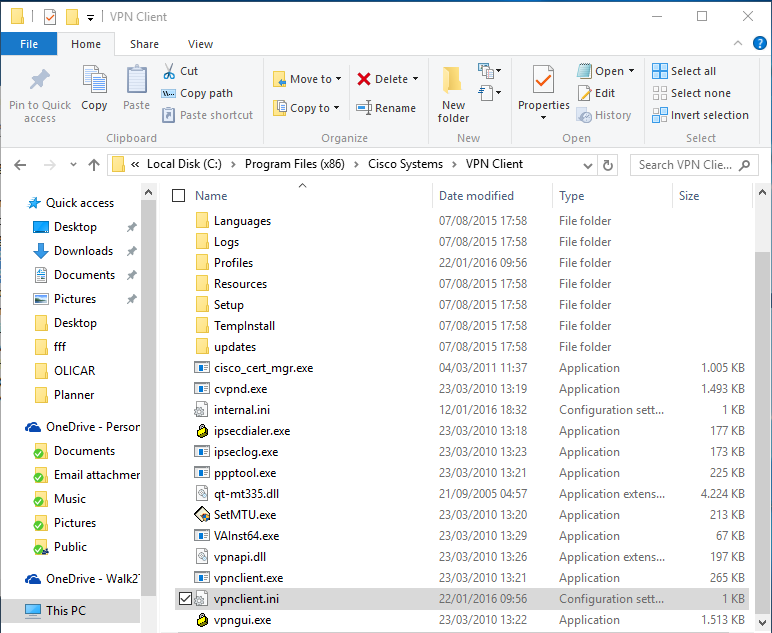The width and height of the screenshot is (772, 633).
Task: Collapse the ribbon with chevron
Action: [738, 43]
